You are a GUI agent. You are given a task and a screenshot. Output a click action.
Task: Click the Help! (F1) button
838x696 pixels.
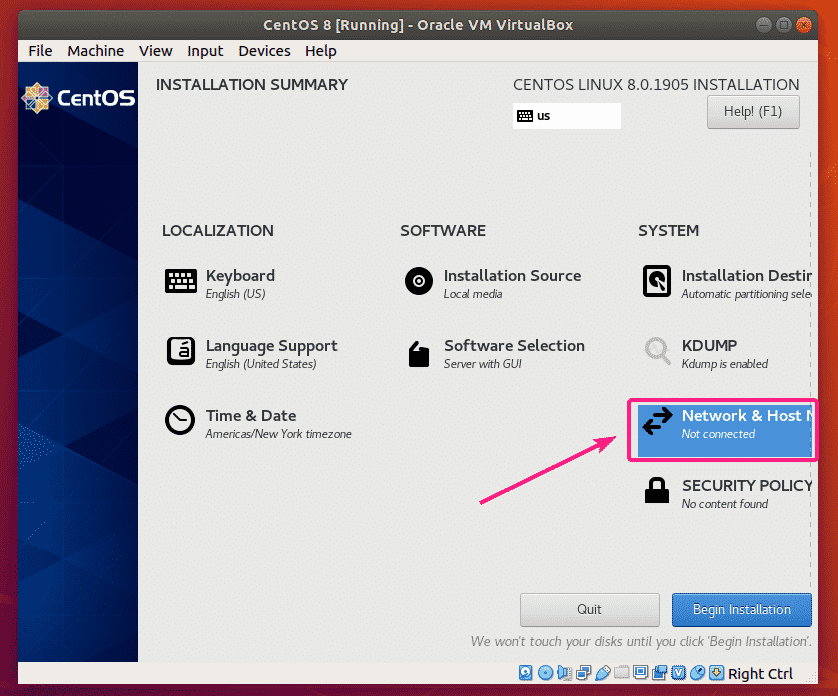753,112
